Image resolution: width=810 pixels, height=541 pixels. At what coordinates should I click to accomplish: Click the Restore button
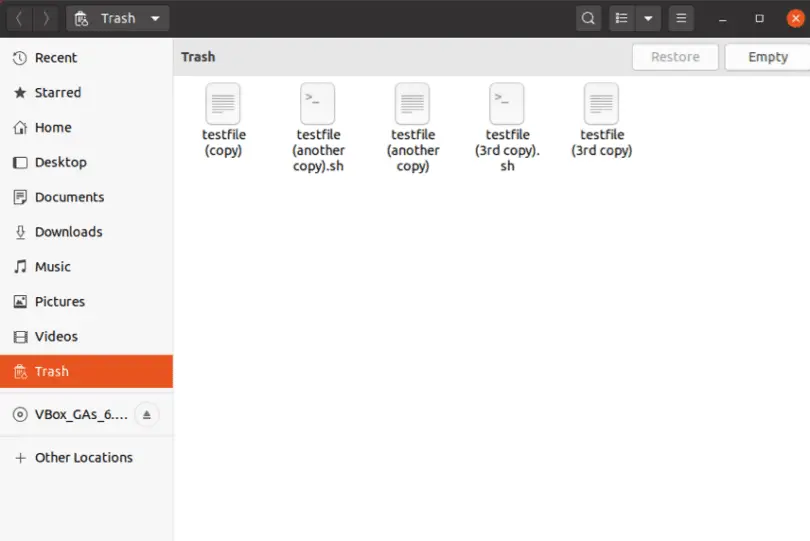675,57
